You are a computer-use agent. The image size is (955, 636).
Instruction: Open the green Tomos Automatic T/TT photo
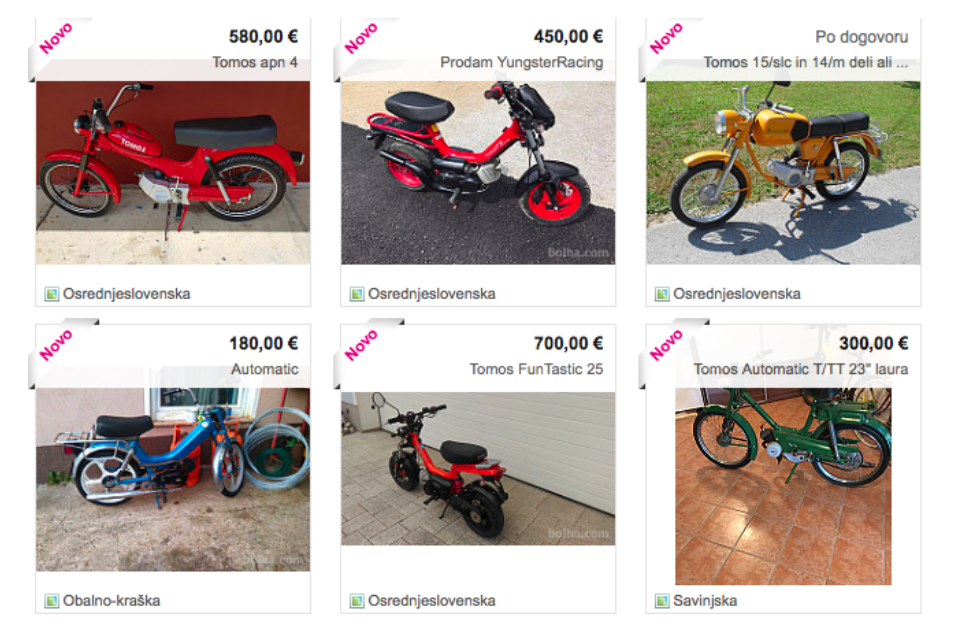[x=783, y=486]
